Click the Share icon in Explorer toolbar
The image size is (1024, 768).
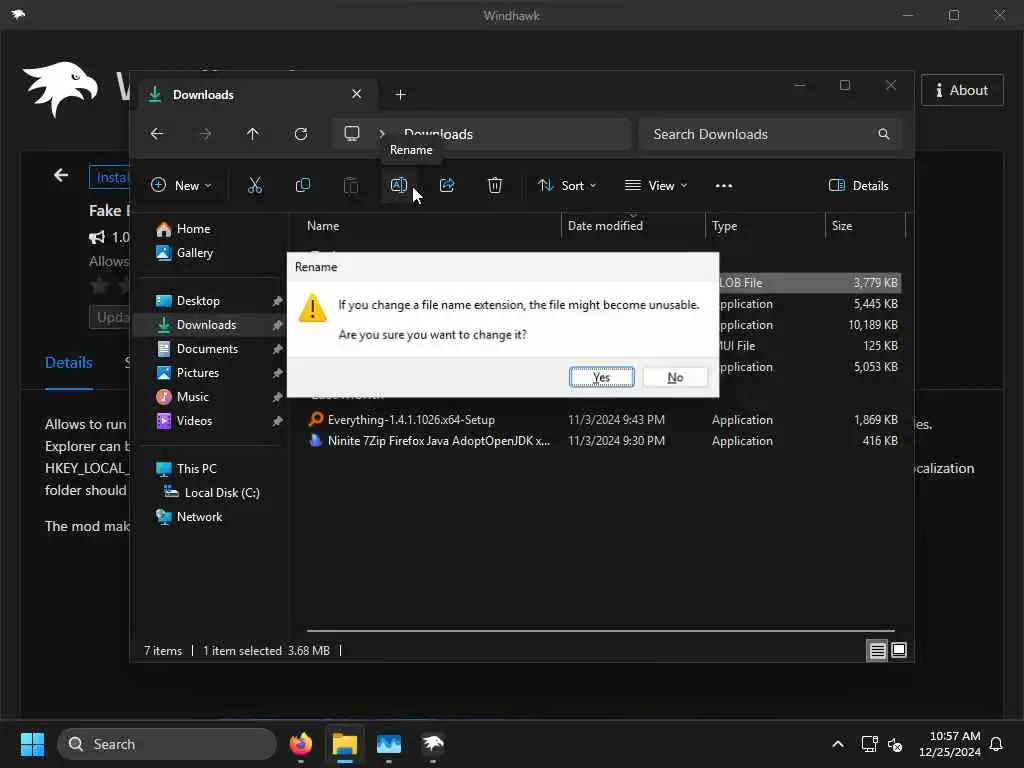point(447,185)
